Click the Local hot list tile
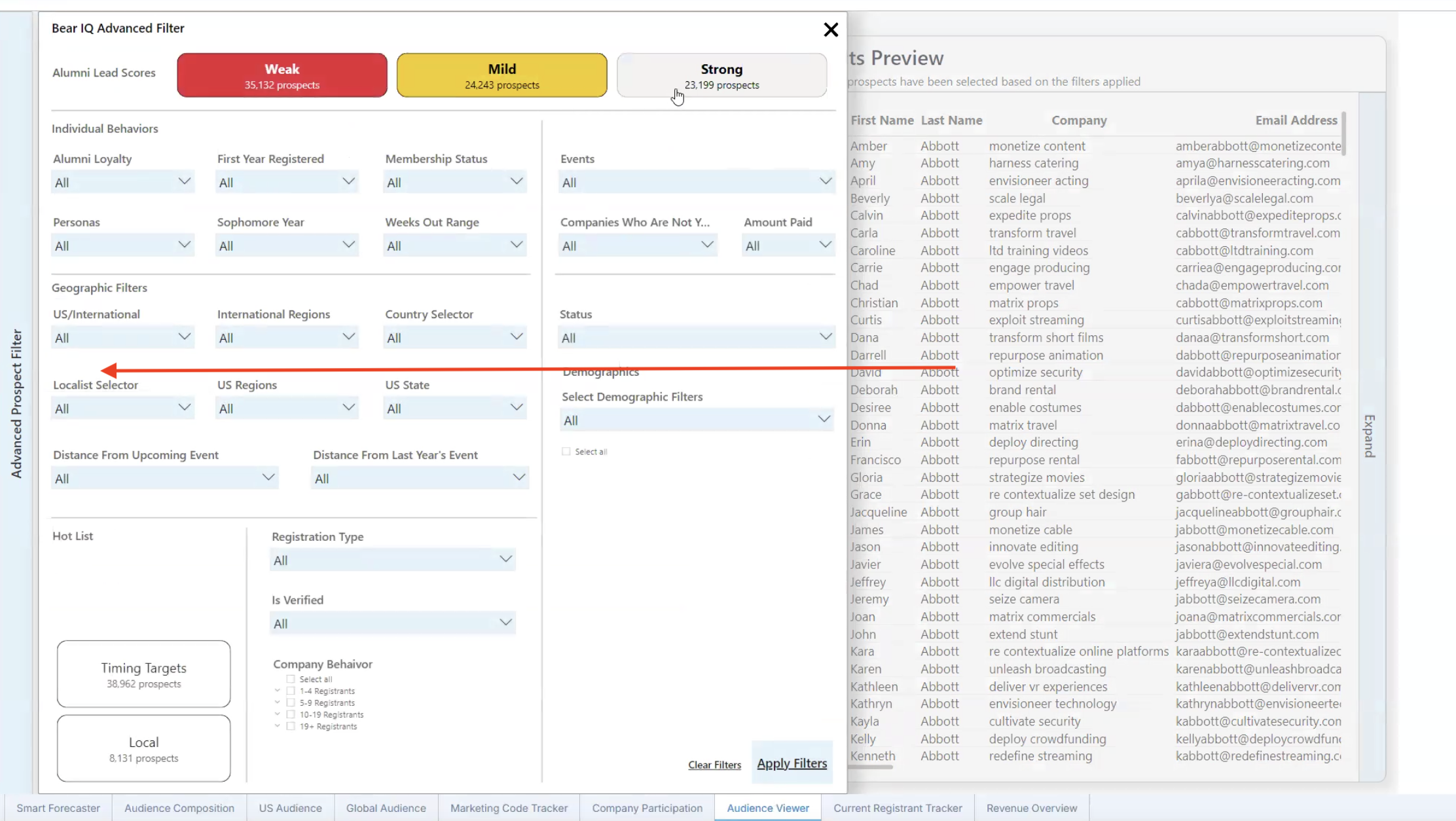Image resolution: width=1456 pixels, height=821 pixels. tap(143, 748)
